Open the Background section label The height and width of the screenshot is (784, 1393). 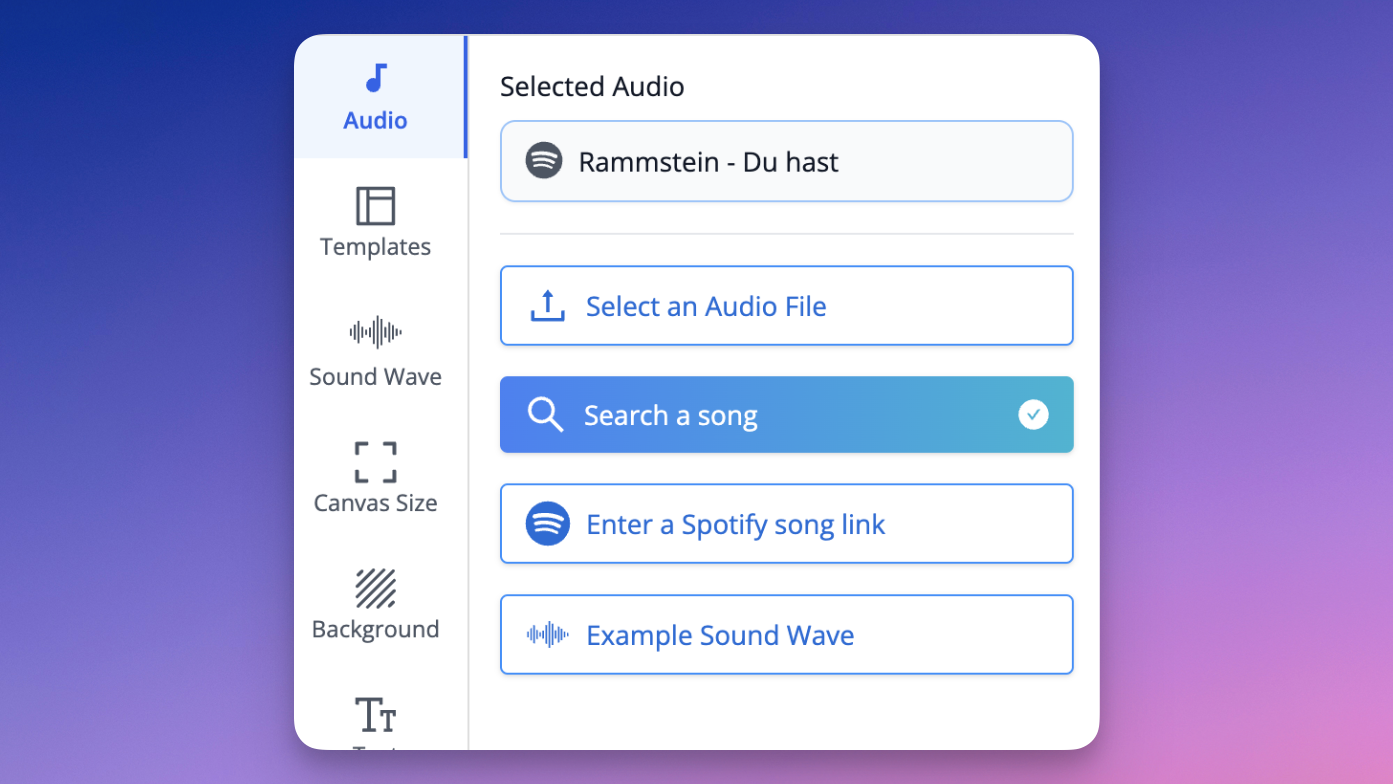pyautogui.click(x=376, y=629)
